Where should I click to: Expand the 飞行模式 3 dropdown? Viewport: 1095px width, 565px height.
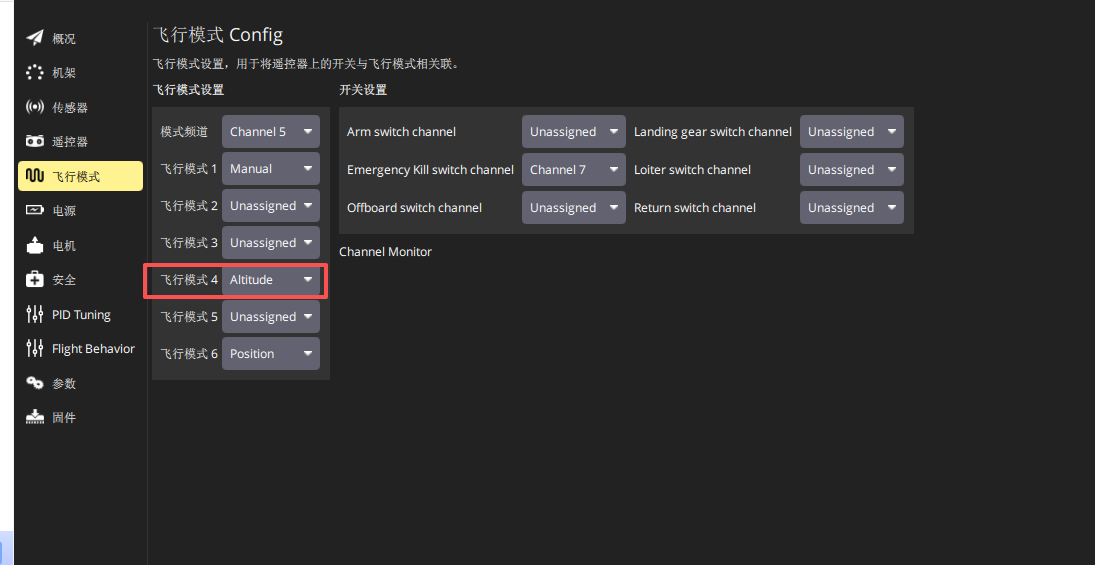(x=271, y=242)
